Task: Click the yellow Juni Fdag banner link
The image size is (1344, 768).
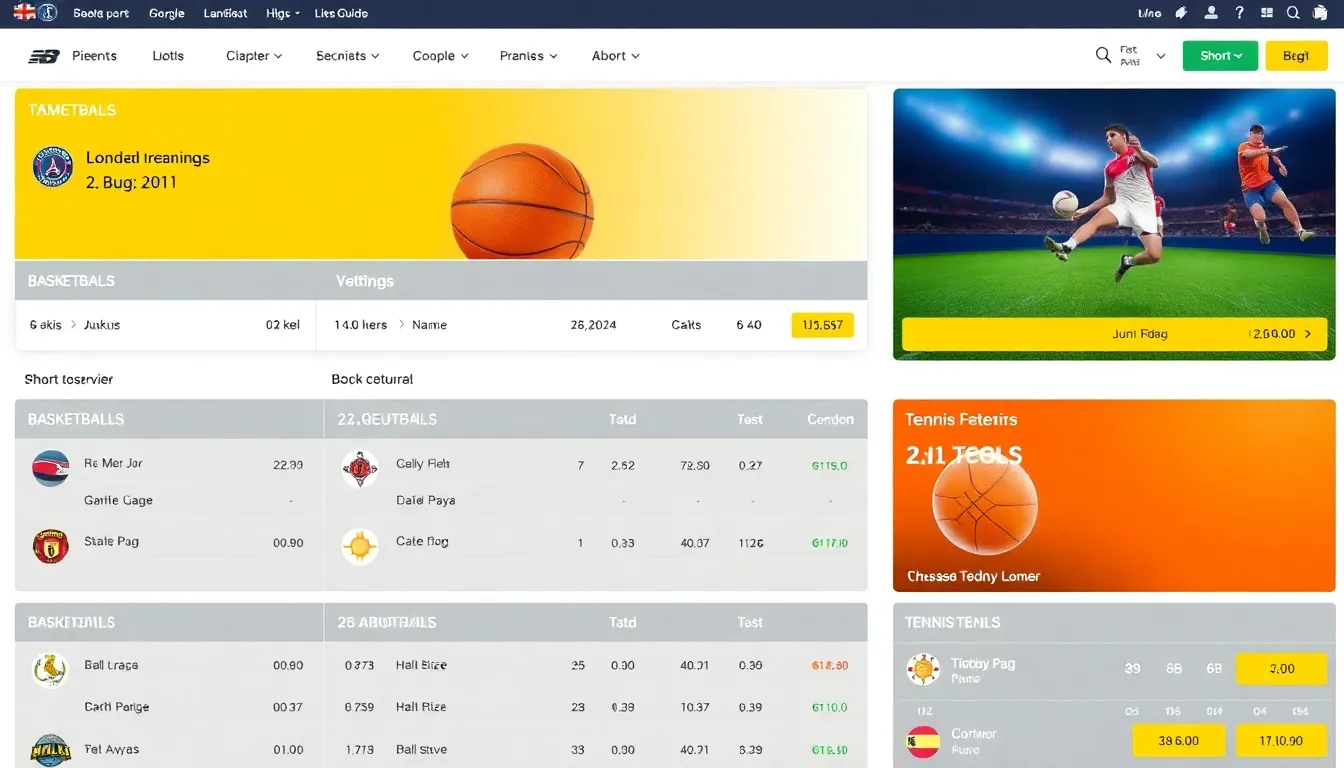Action: (x=1113, y=334)
